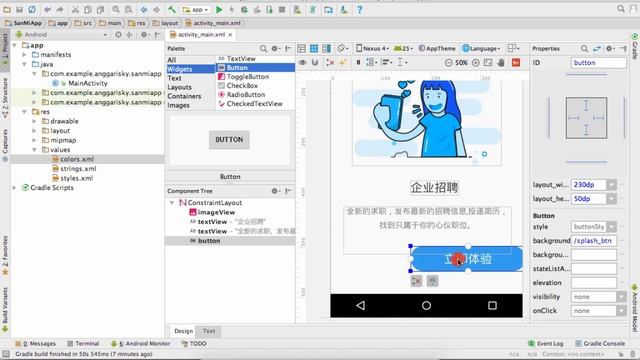The height and width of the screenshot is (360, 640).
Task: Select activity_main.xml editor tab
Action: point(201,35)
